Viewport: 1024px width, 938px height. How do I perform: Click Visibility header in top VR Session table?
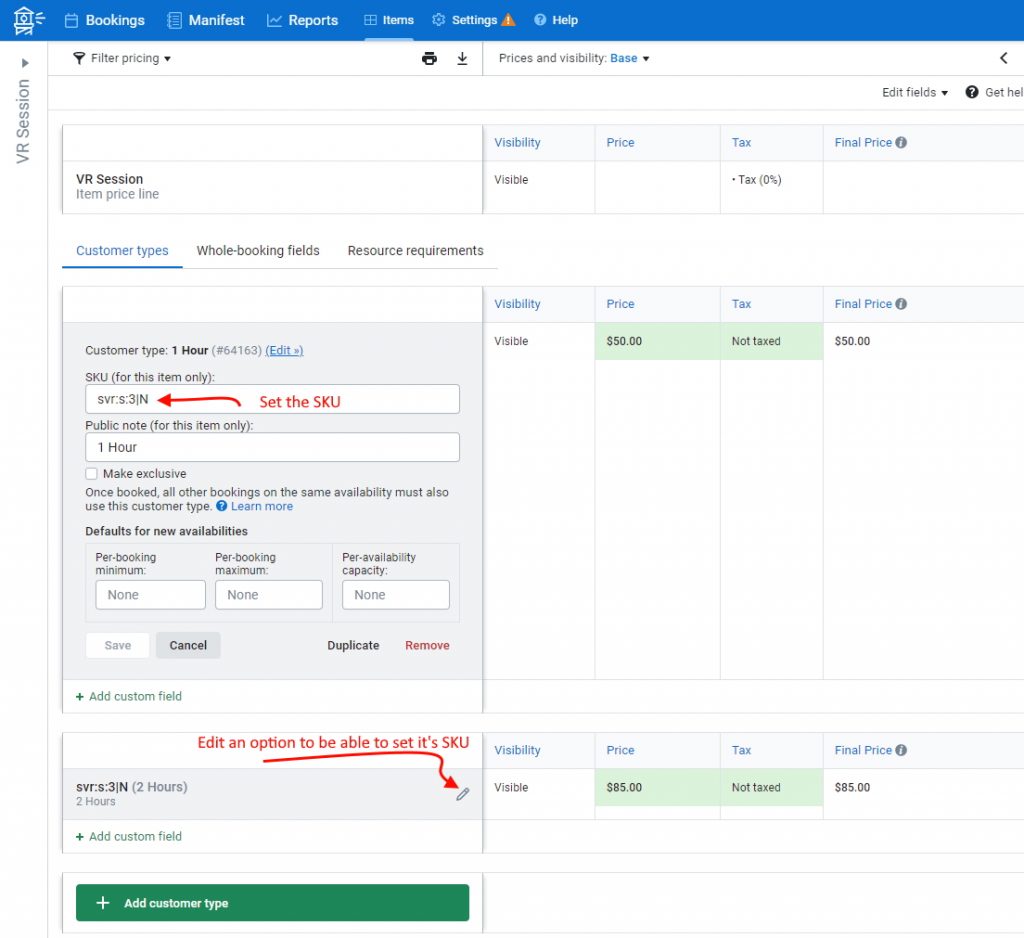point(517,142)
